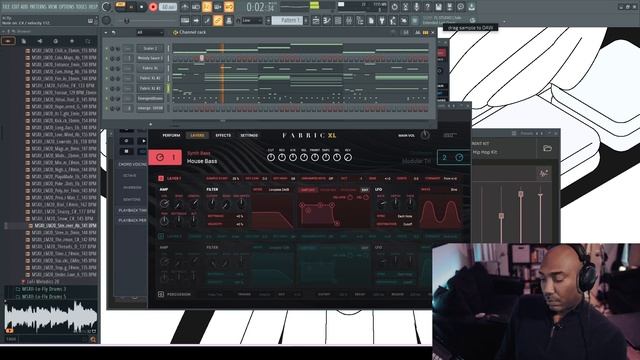Image resolution: width=640 pixels, height=360 pixels.
Task: Click the tempo display field
Action: click(168, 7)
